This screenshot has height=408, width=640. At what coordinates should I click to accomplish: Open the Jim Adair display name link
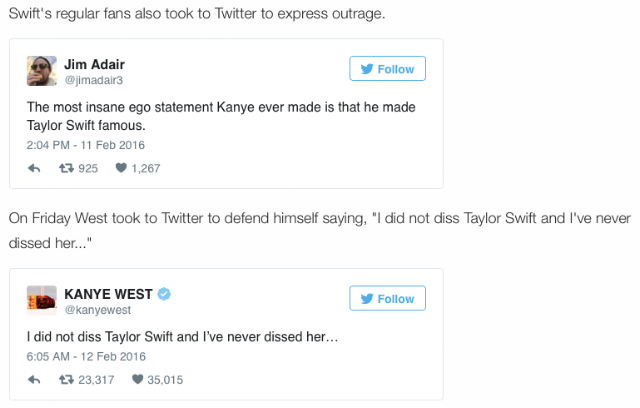[x=94, y=64]
